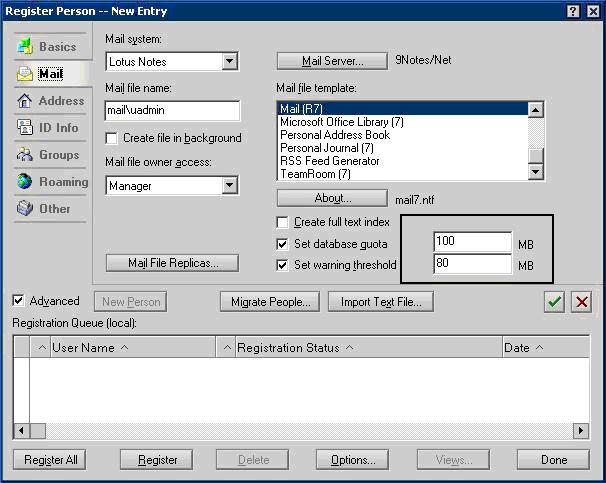
Task: Click template list scroll up arrow
Action: coord(535,110)
